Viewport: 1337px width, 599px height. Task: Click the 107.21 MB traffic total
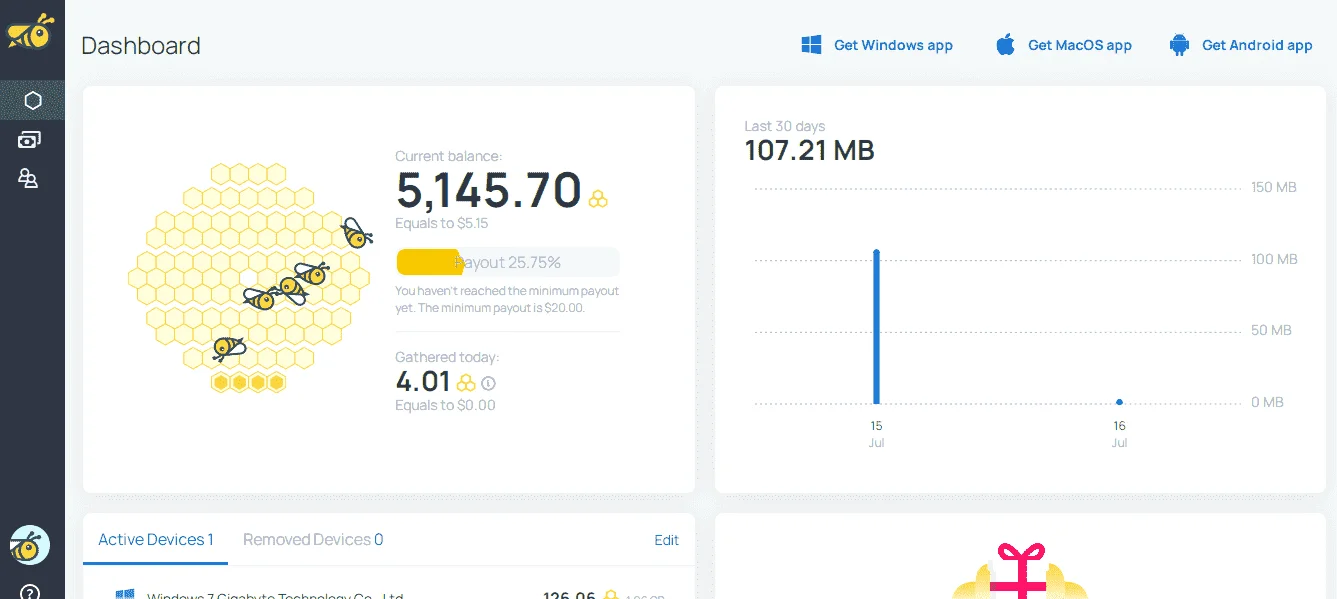tap(810, 151)
